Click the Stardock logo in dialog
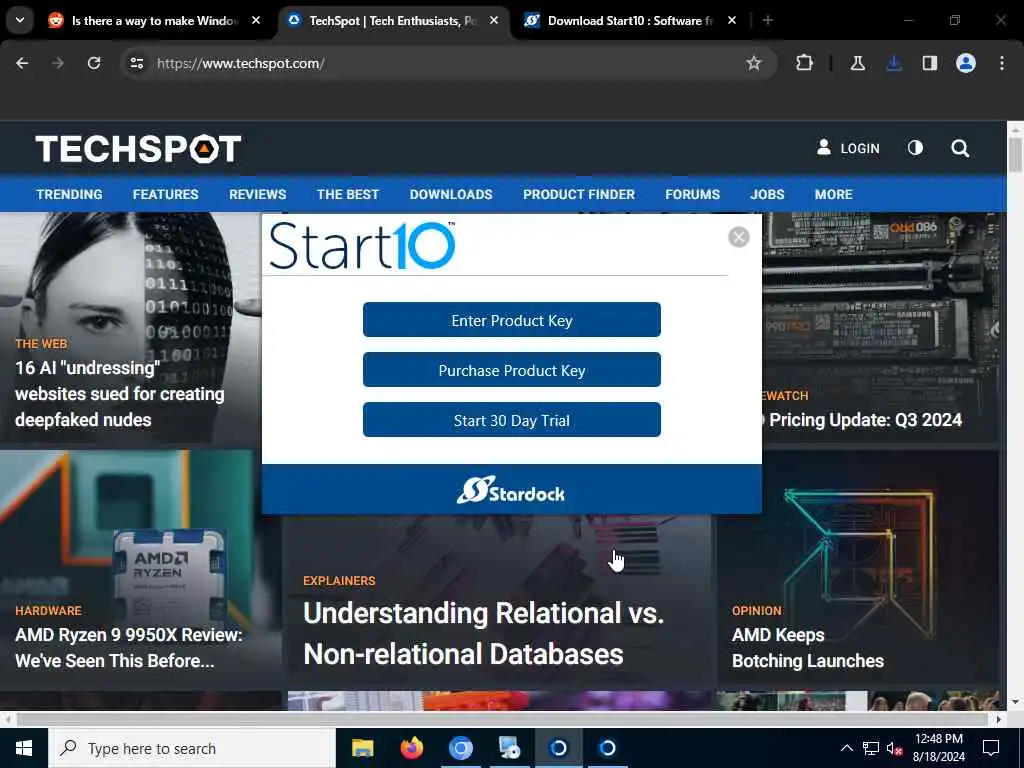The width and height of the screenshot is (1024, 768). (511, 491)
